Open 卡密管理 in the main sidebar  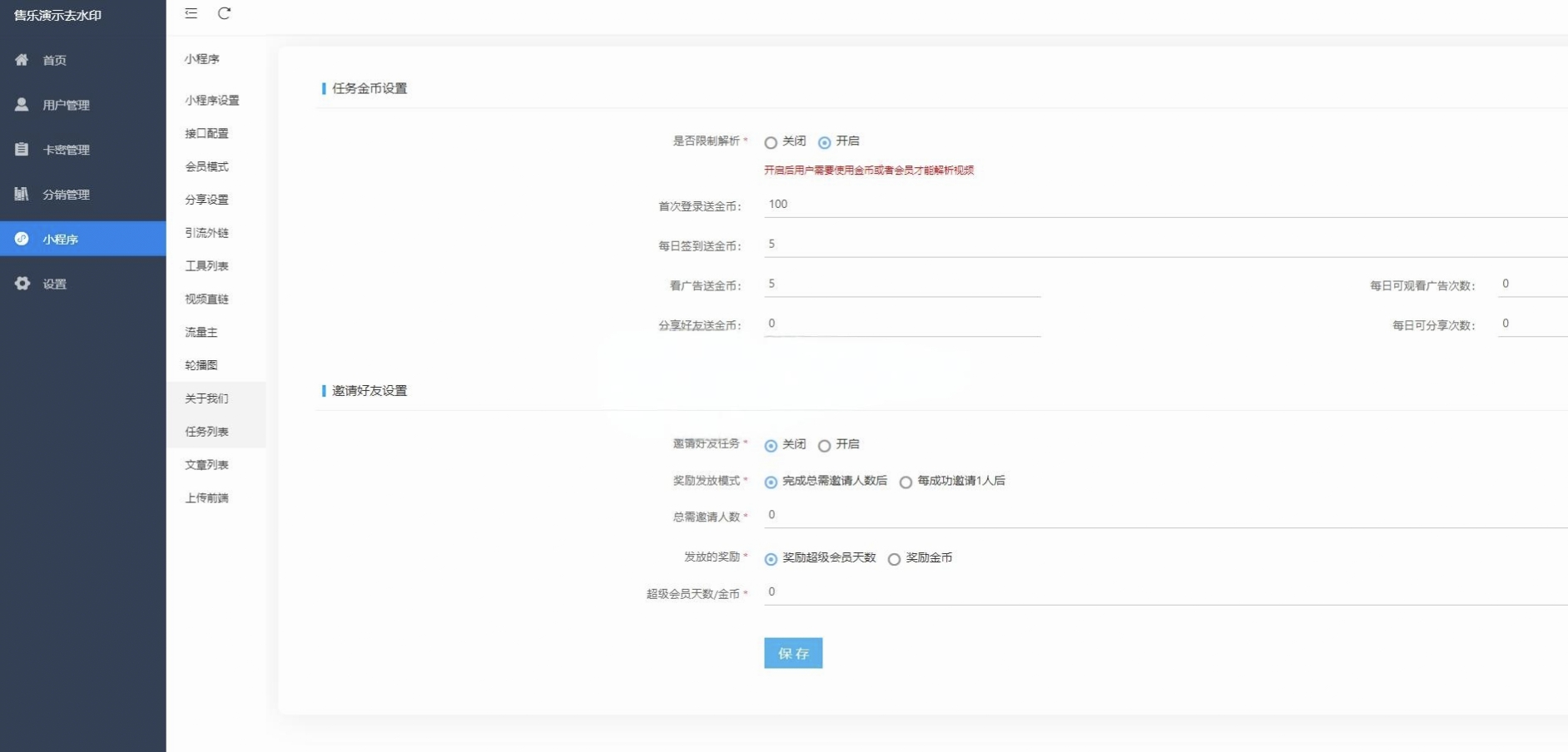coord(83,150)
